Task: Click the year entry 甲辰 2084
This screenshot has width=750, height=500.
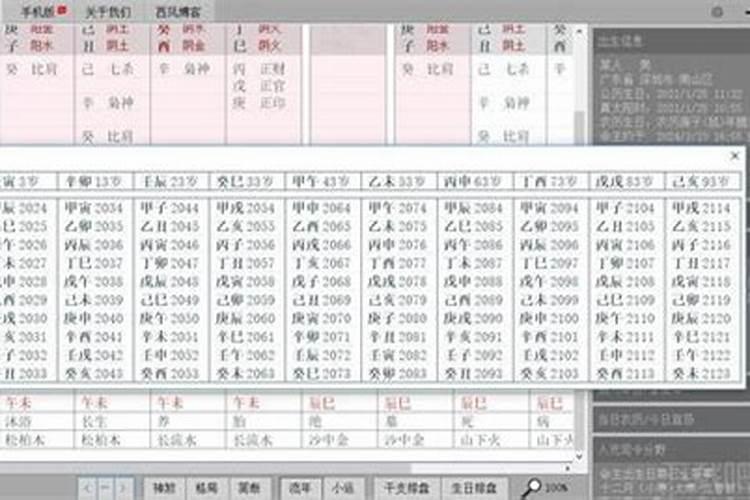Action: click(474, 208)
